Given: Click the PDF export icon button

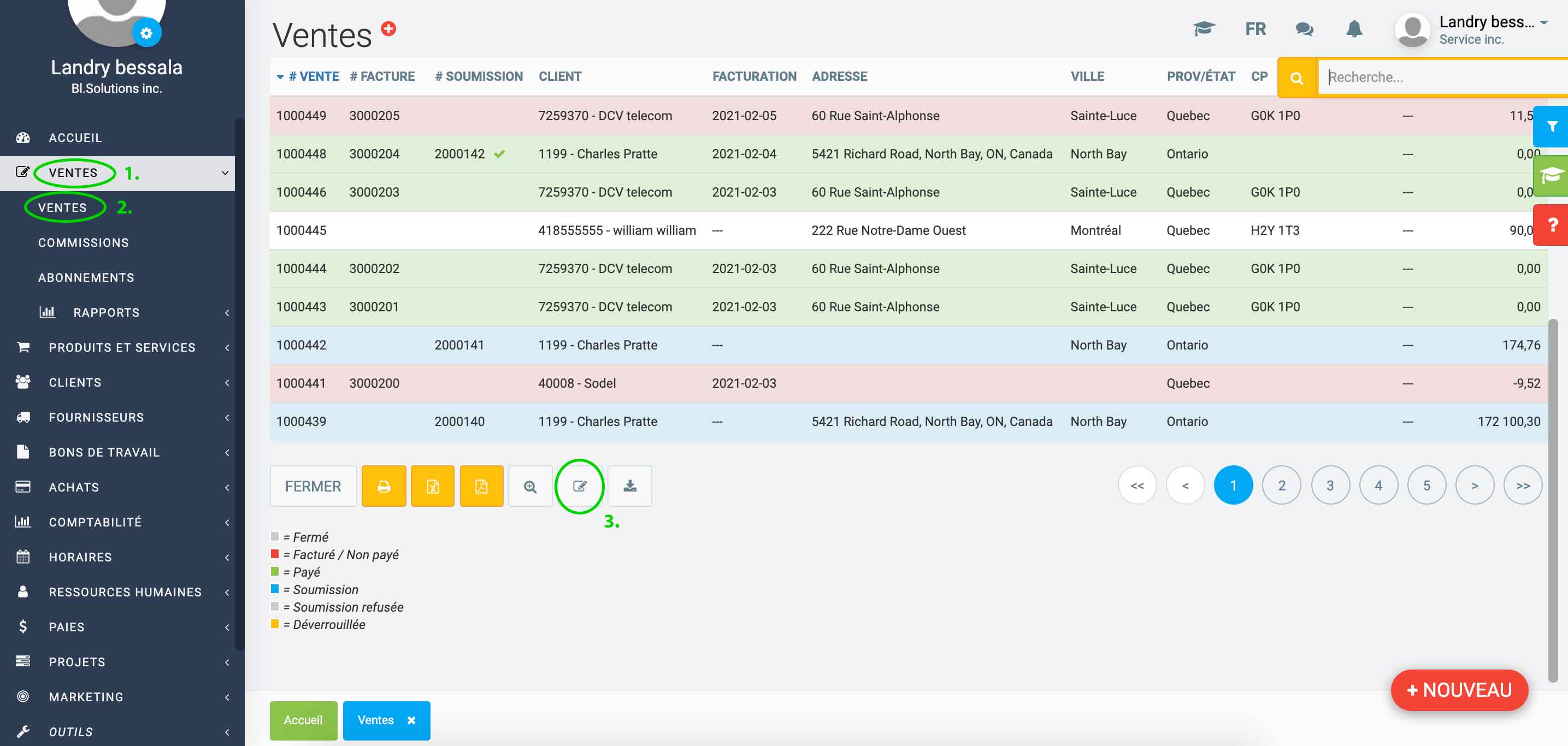Looking at the screenshot, I should [481, 486].
